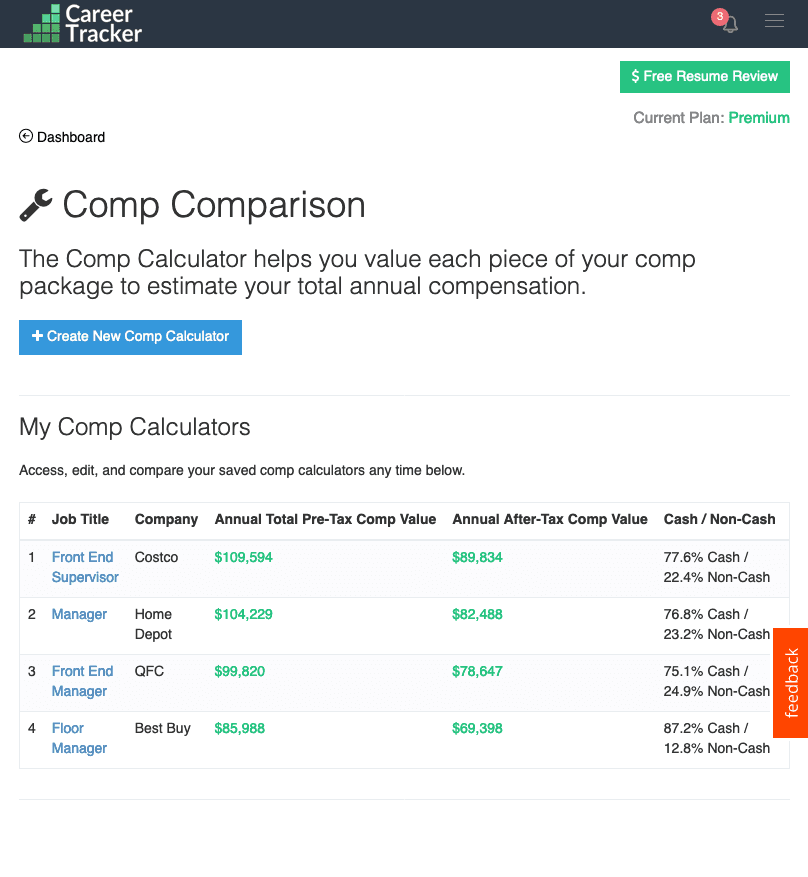Click the back arrow beside Dashboard

coord(25,136)
